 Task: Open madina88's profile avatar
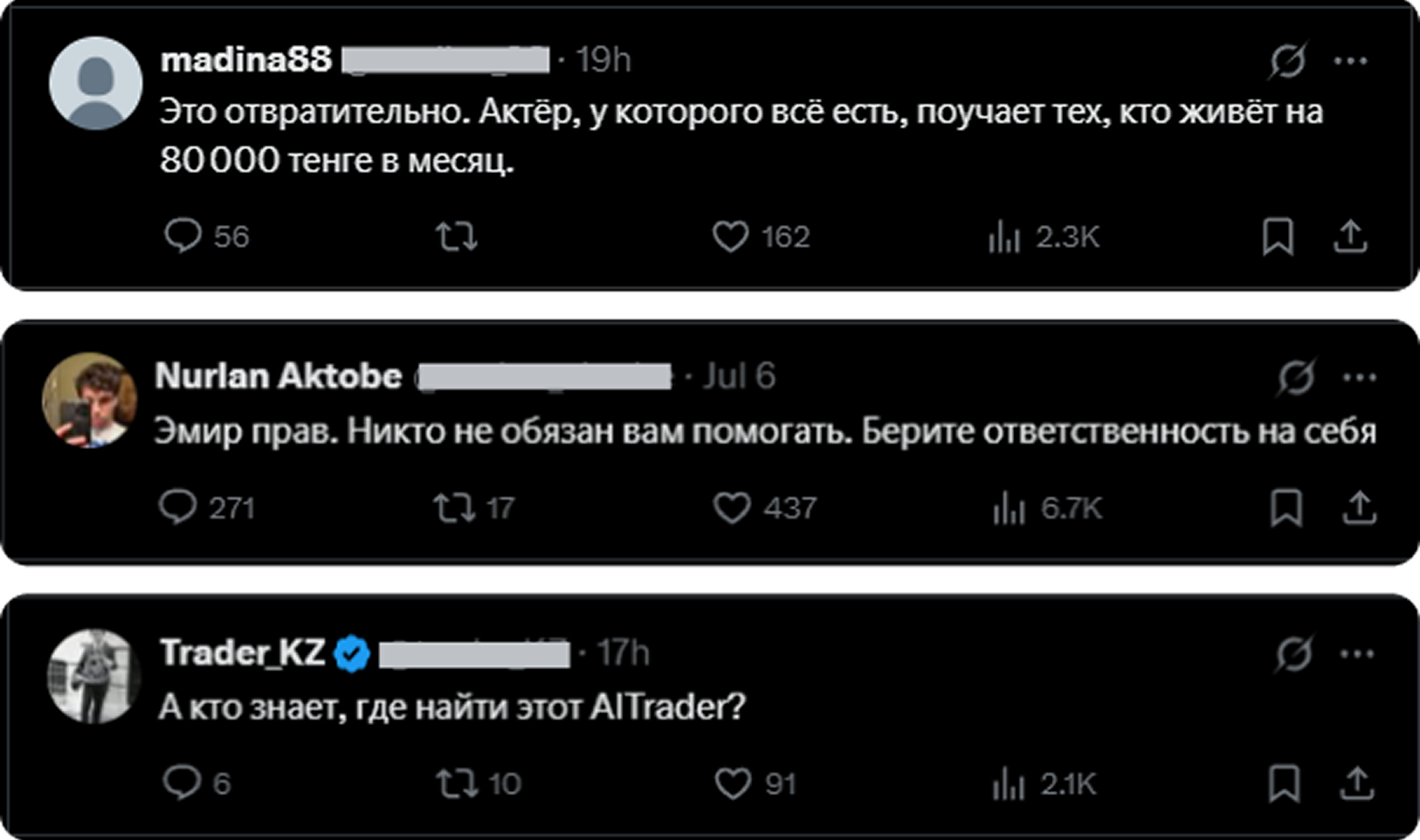(96, 83)
